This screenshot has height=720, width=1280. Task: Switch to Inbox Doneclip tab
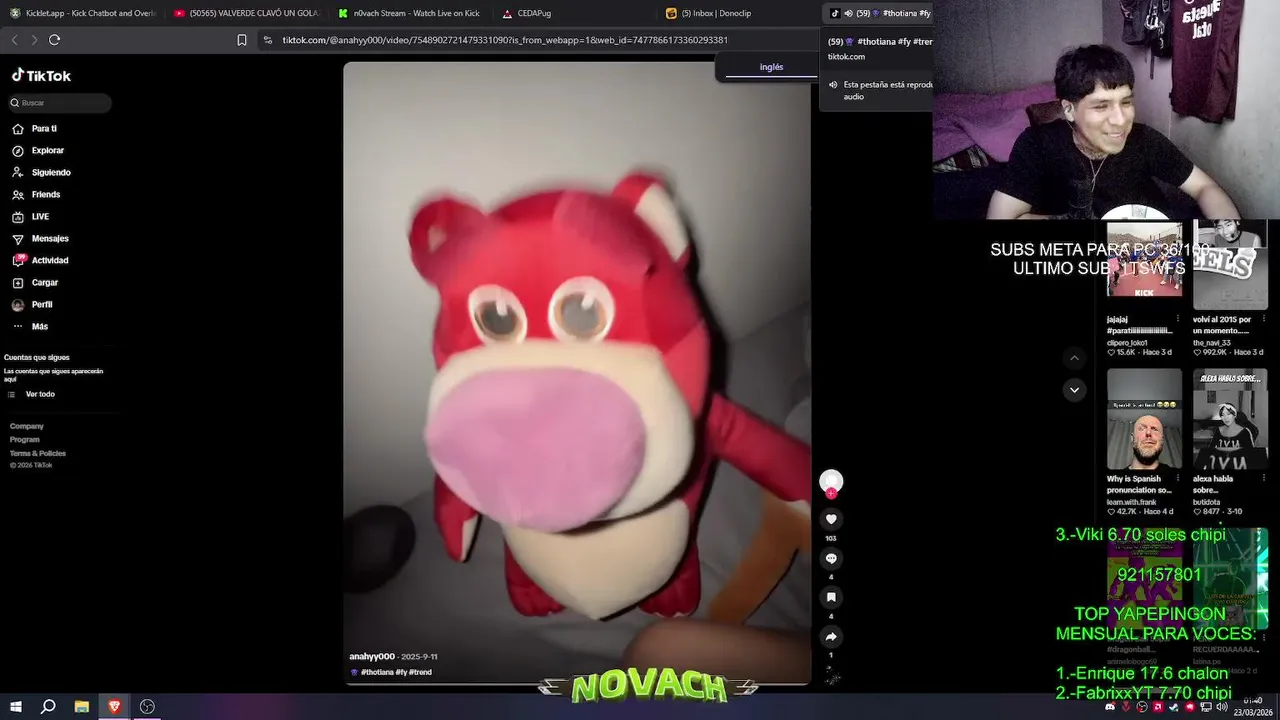pos(740,13)
